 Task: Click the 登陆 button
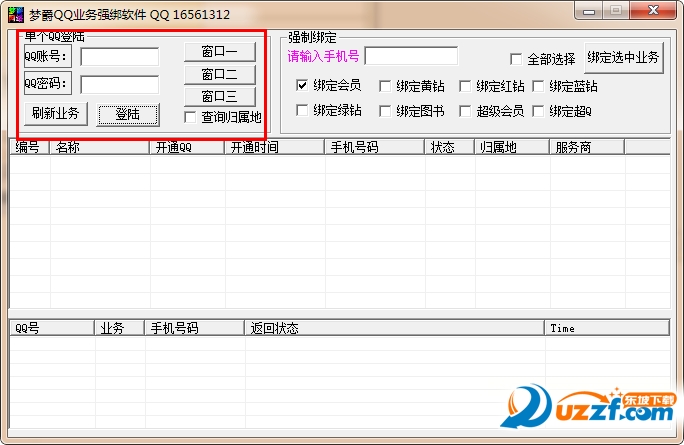tap(128, 115)
